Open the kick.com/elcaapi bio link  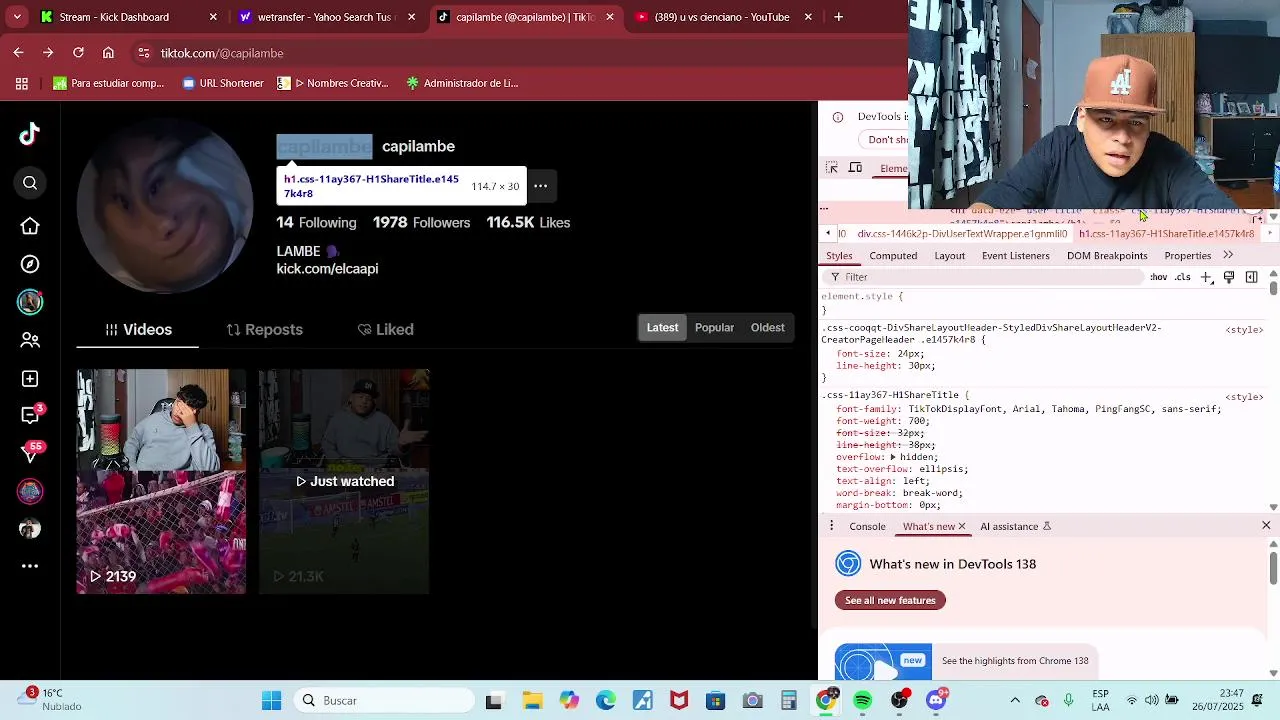pos(327,268)
